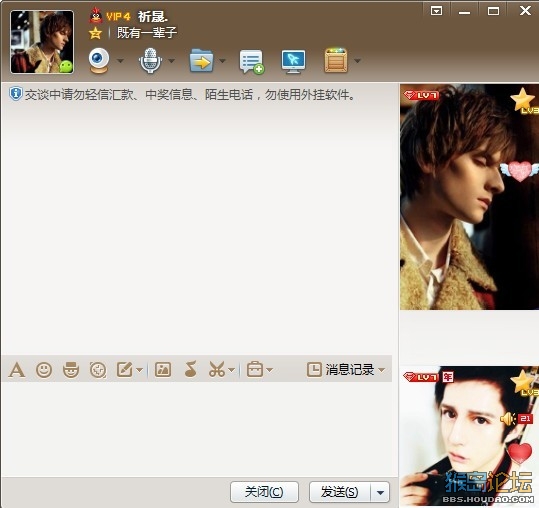The image size is (539, 508).
Task: Expand the 消息记录 history dropdown arrow
Action: (382, 370)
